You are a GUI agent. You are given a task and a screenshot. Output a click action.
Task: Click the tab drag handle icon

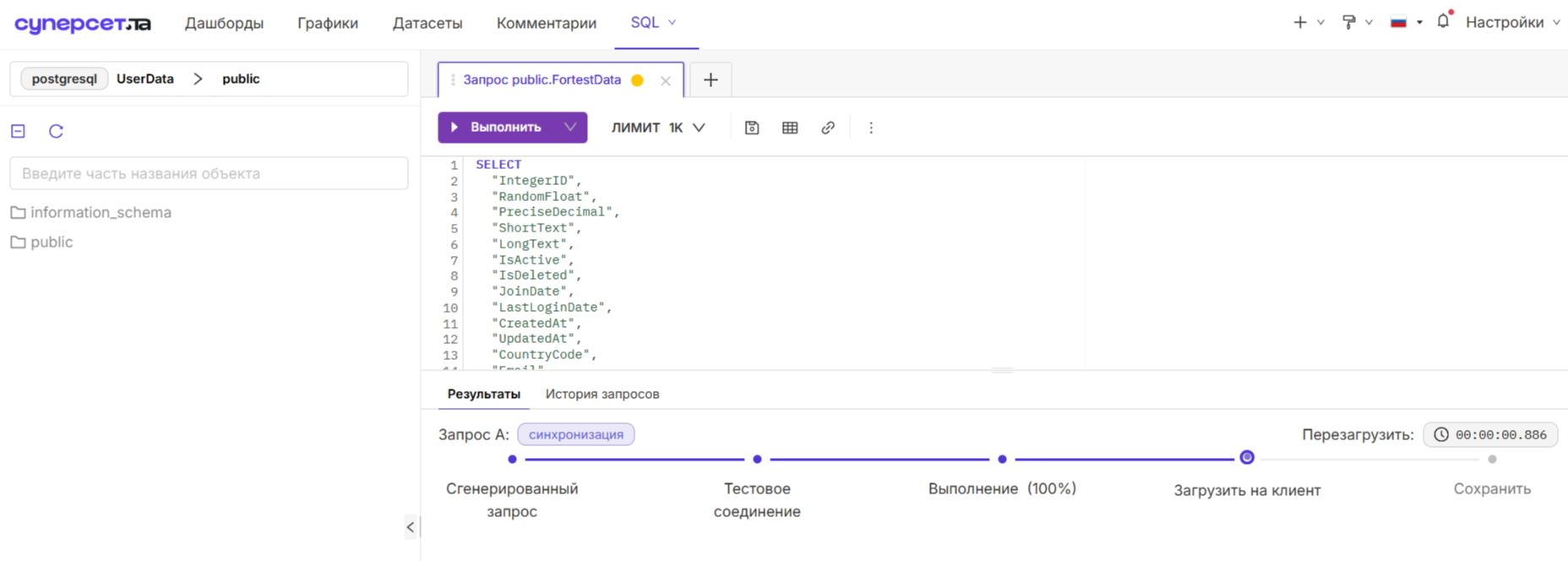(453, 80)
